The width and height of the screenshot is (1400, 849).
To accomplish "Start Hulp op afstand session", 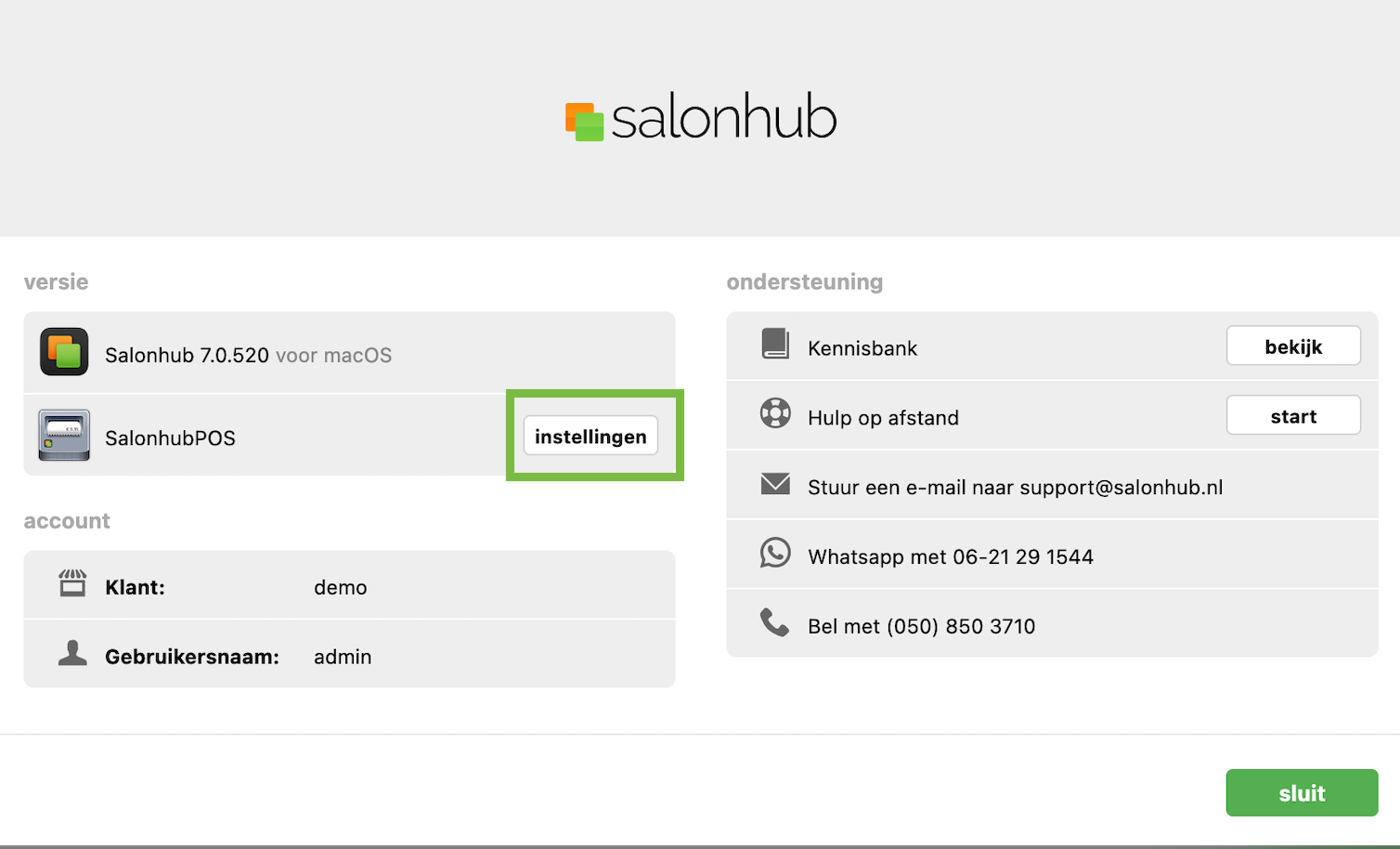I will coord(1293,415).
